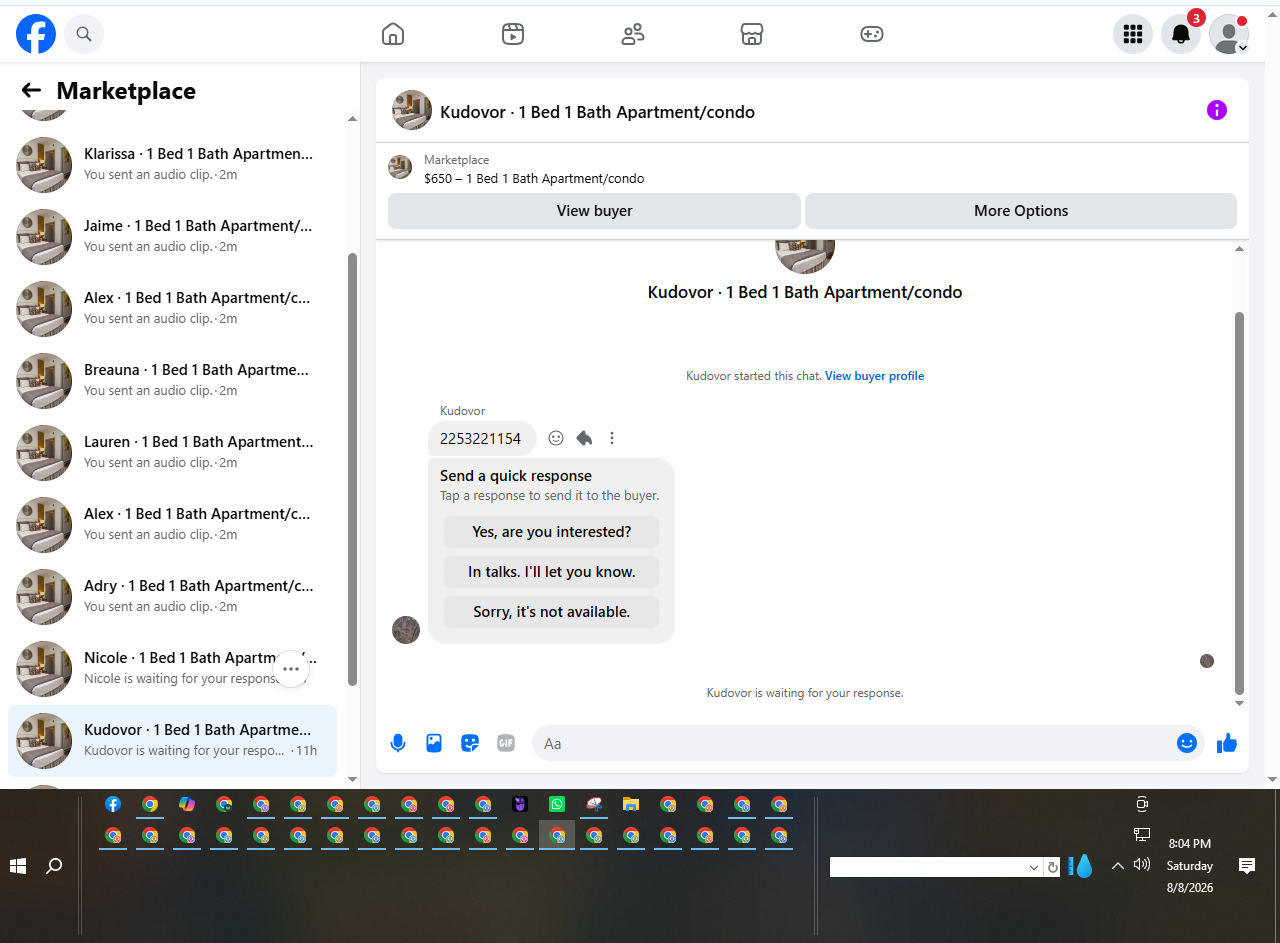Open WhatsApp from the taskbar
The width and height of the screenshot is (1280, 943).
pos(557,804)
